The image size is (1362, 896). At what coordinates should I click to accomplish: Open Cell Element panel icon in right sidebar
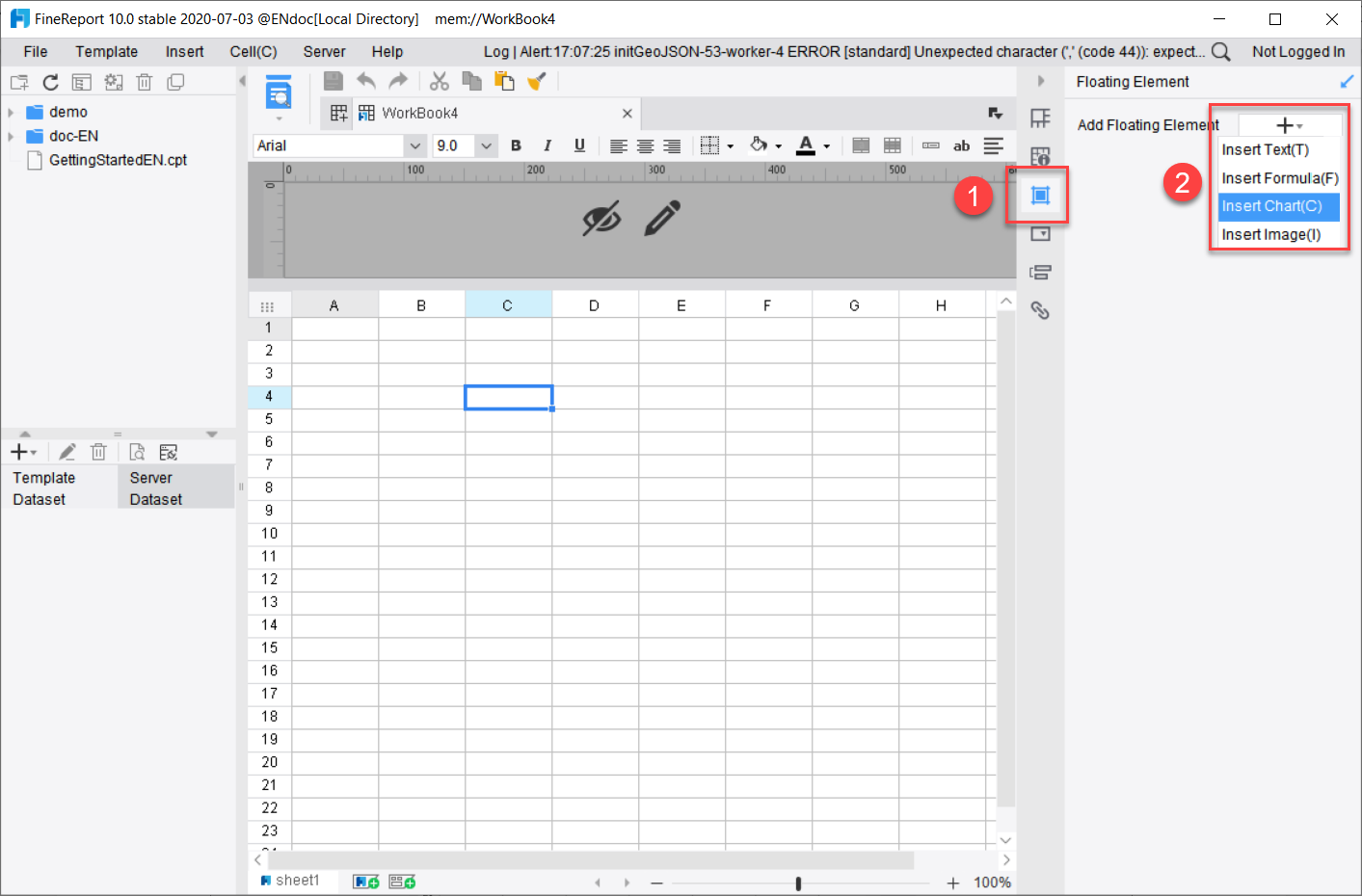point(1040,119)
